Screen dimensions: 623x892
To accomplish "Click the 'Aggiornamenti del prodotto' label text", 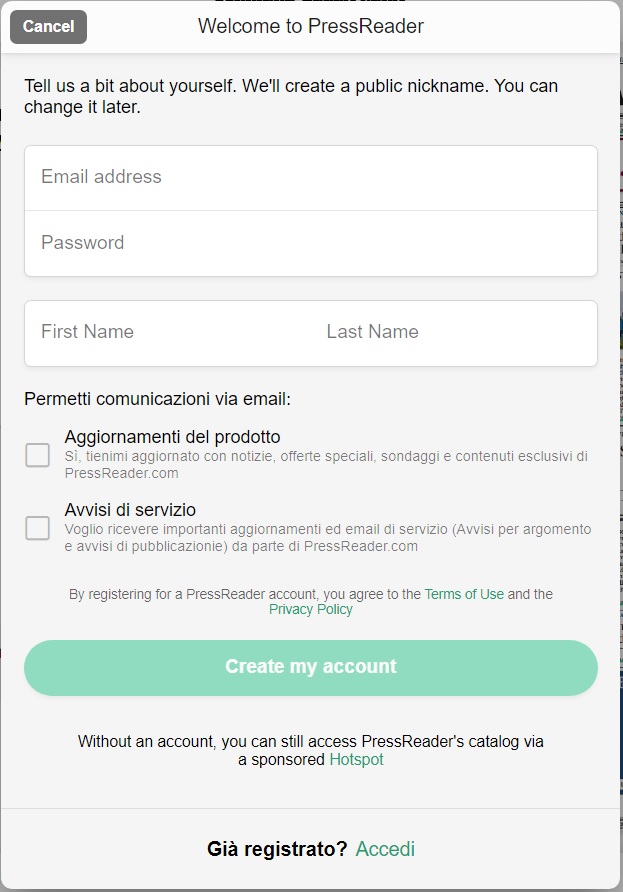I will [x=172, y=437].
